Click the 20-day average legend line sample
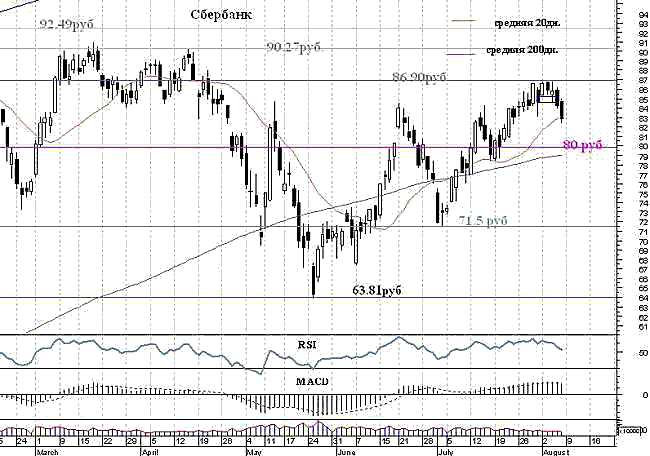Image resolution: width=650 pixels, height=456 pixels. coord(464,20)
